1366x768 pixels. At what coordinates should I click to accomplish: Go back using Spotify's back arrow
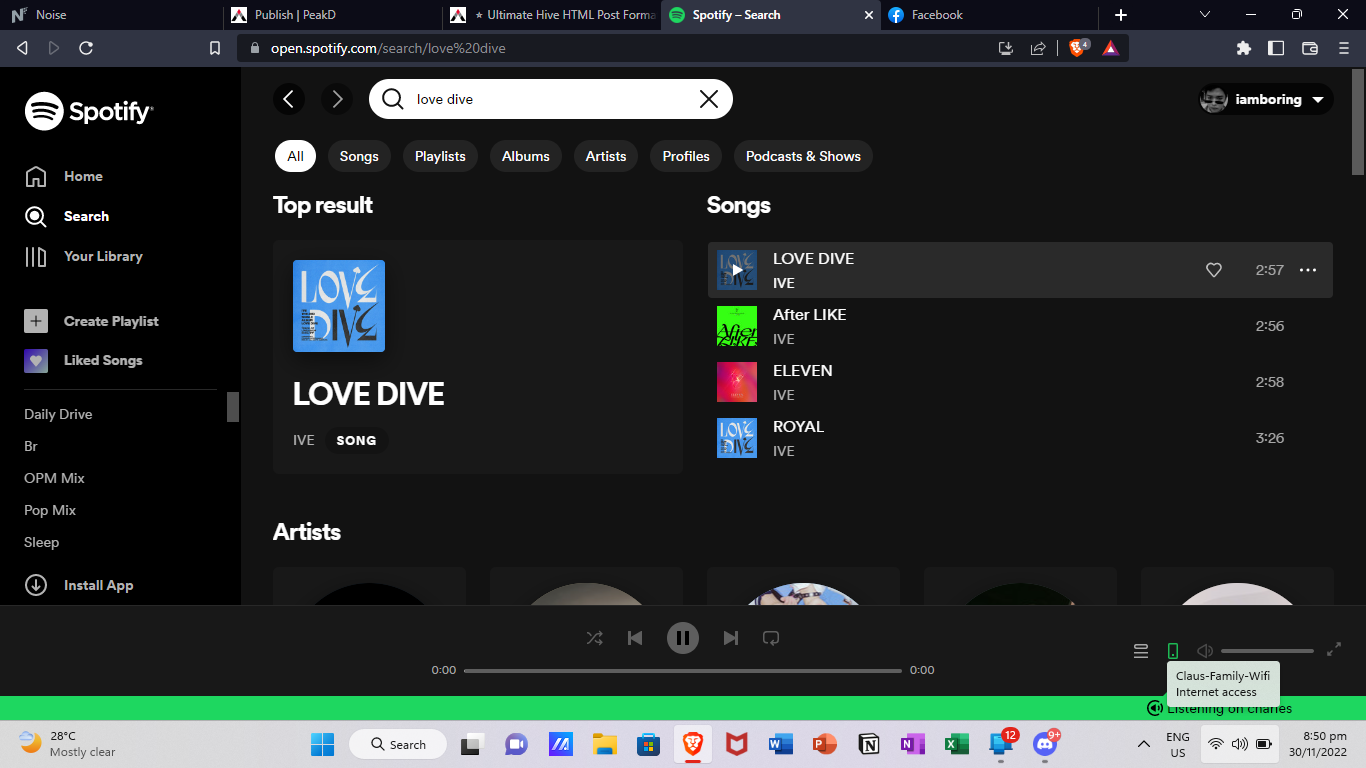point(289,99)
